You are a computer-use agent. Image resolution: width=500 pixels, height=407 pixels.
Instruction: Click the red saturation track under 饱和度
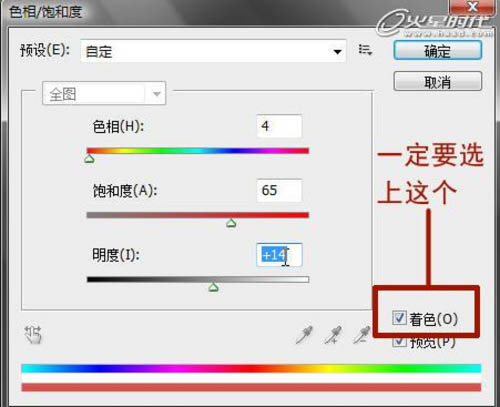click(198, 215)
